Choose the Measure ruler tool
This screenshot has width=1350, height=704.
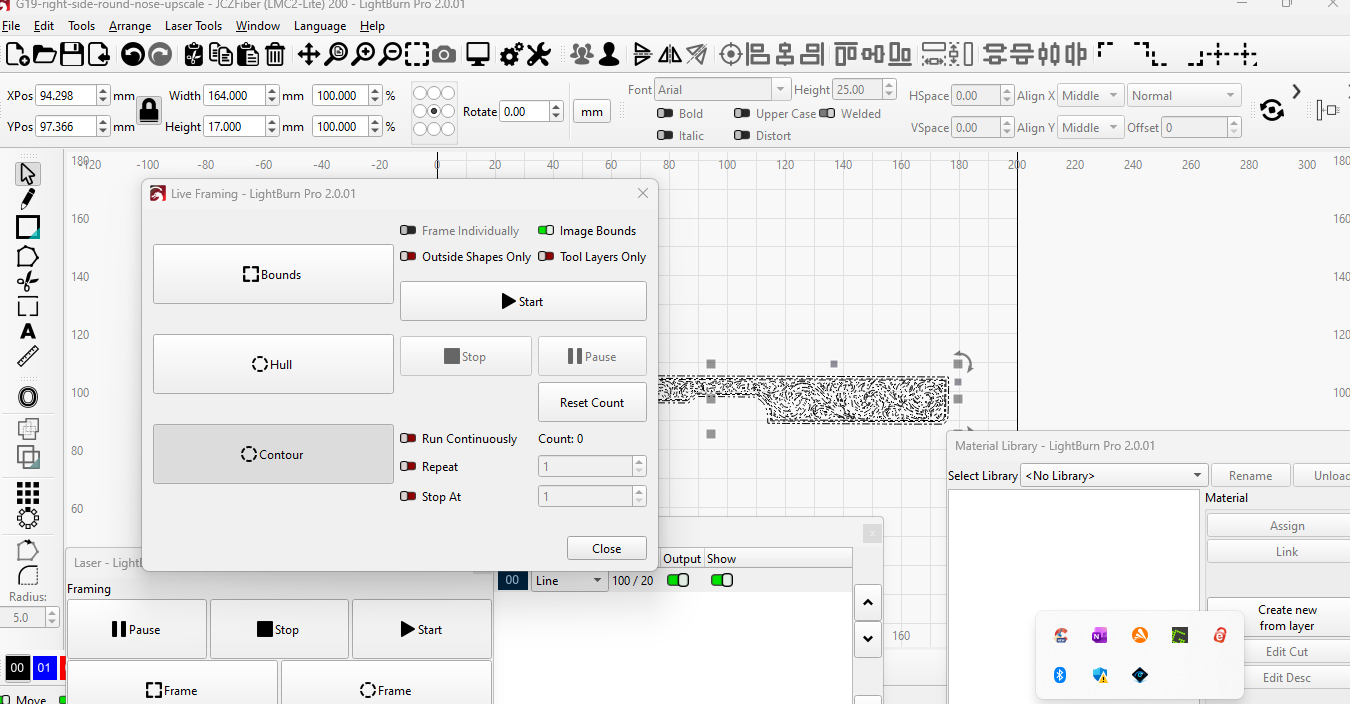point(28,357)
